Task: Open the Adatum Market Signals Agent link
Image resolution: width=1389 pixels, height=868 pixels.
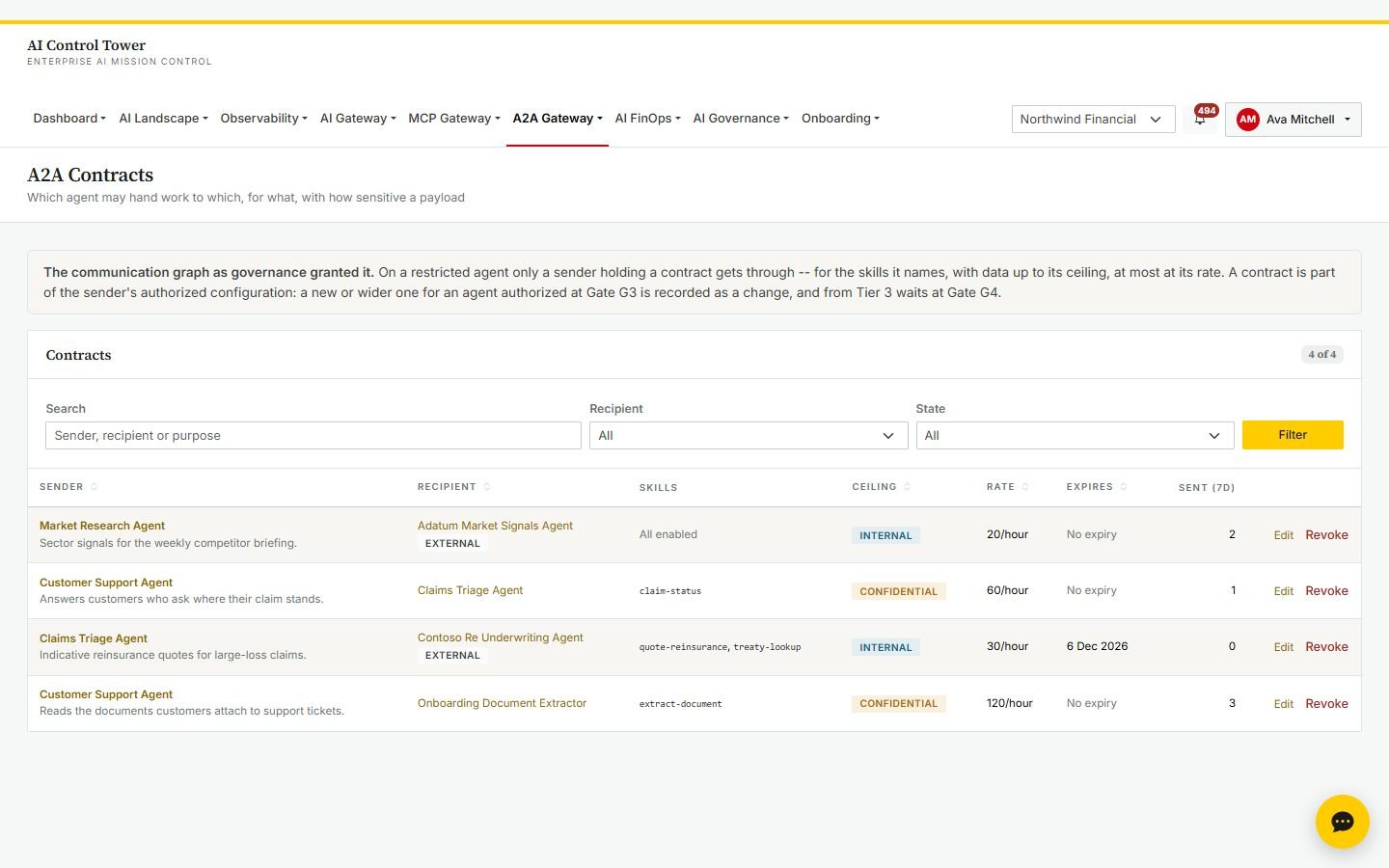Action: click(x=495, y=526)
